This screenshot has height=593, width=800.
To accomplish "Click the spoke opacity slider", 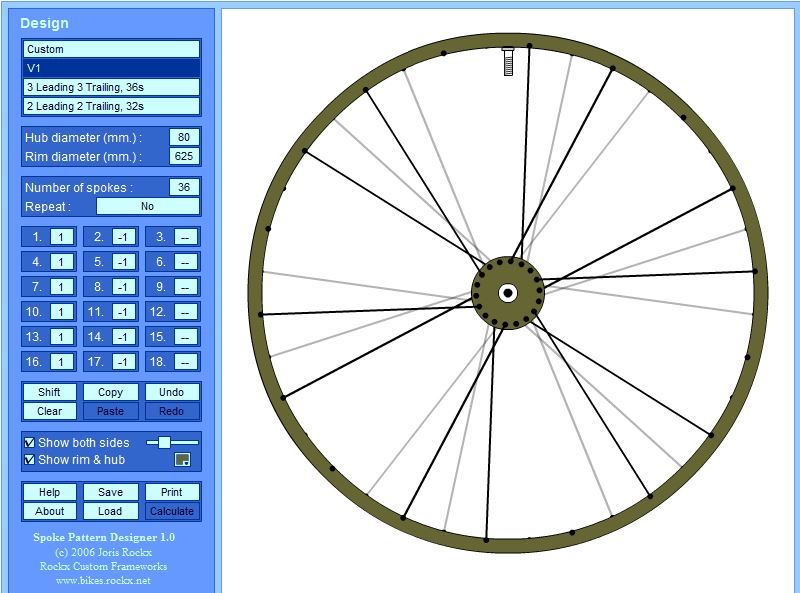I will pos(165,442).
